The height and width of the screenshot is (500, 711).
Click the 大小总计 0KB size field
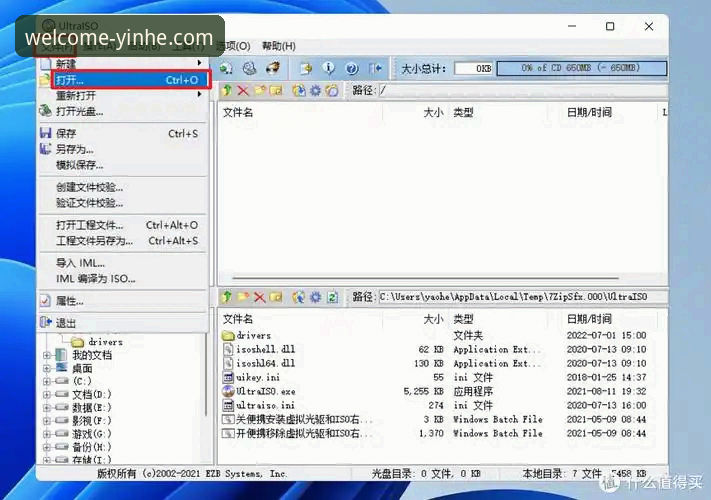click(473, 68)
